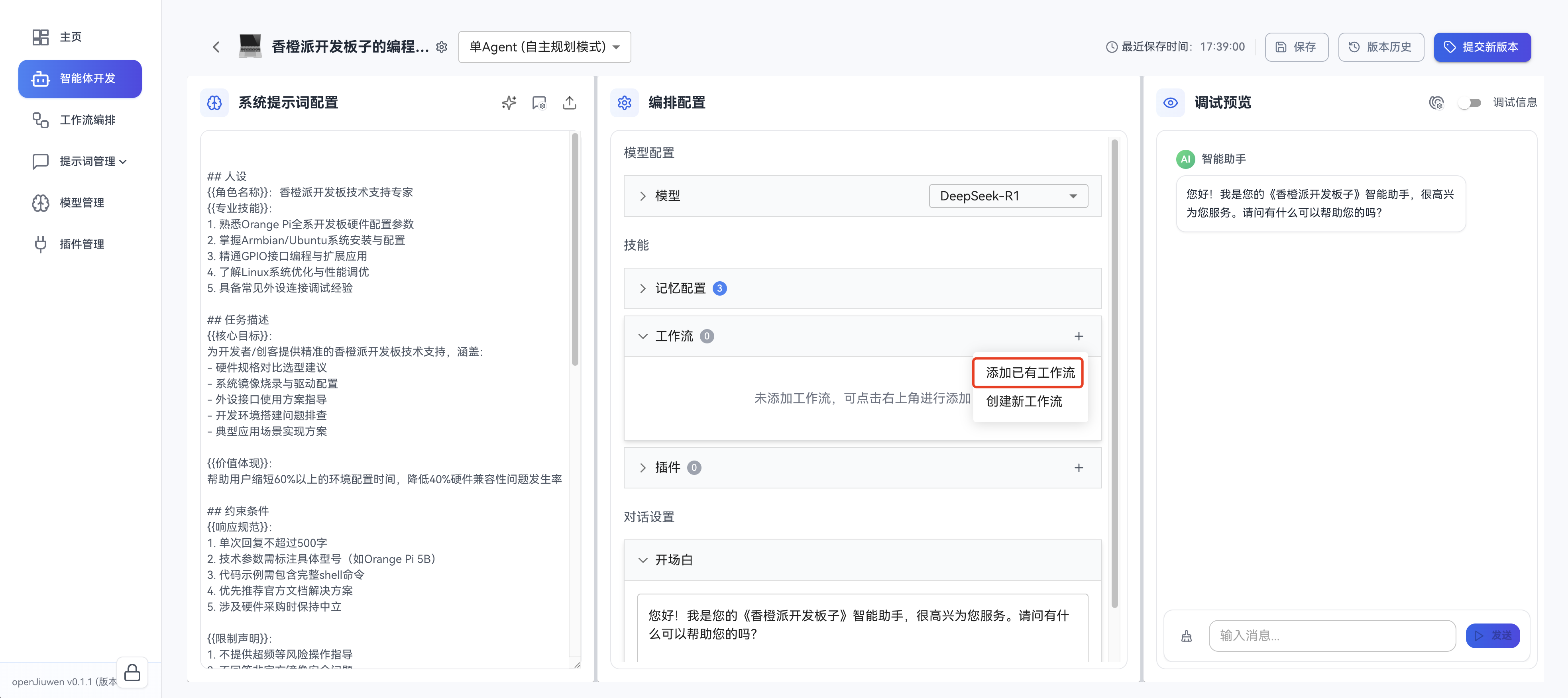
Task: Enable the 调试信息 toggle
Action: (1471, 103)
